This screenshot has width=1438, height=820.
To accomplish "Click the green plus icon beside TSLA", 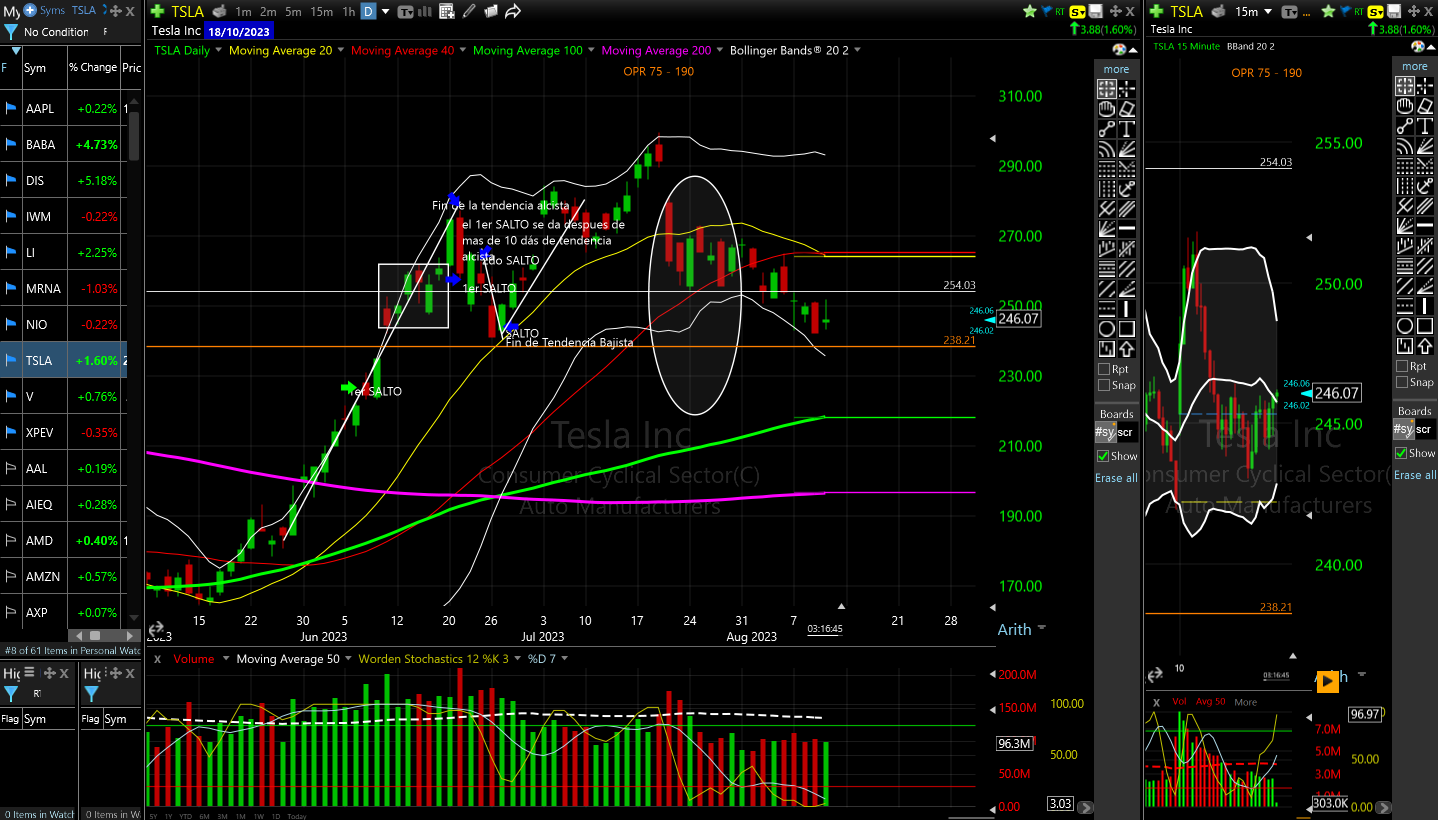I will click(157, 12).
